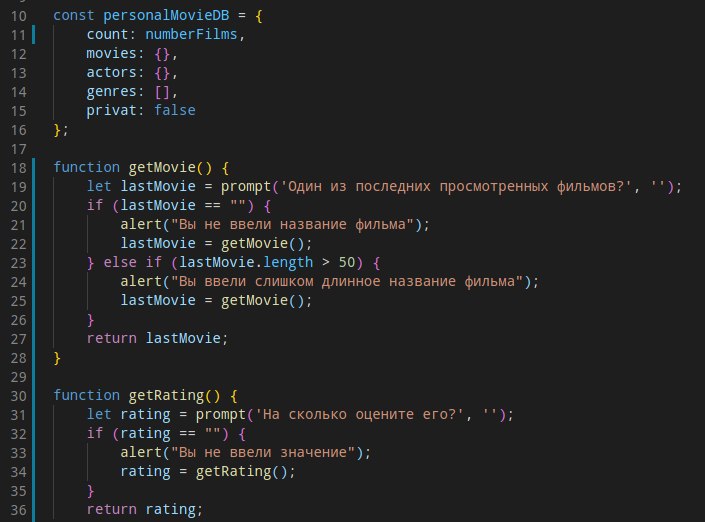705x522 pixels.
Task: Click closing brace on line 28
Action: tap(57, 358)
